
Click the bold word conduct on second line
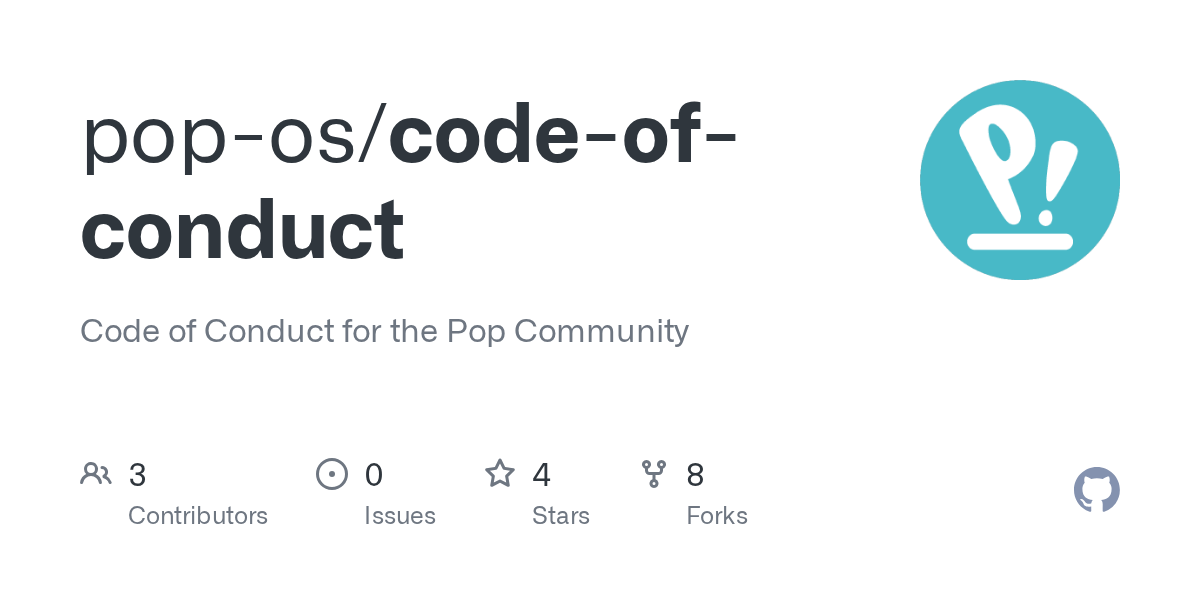[243, 228]
